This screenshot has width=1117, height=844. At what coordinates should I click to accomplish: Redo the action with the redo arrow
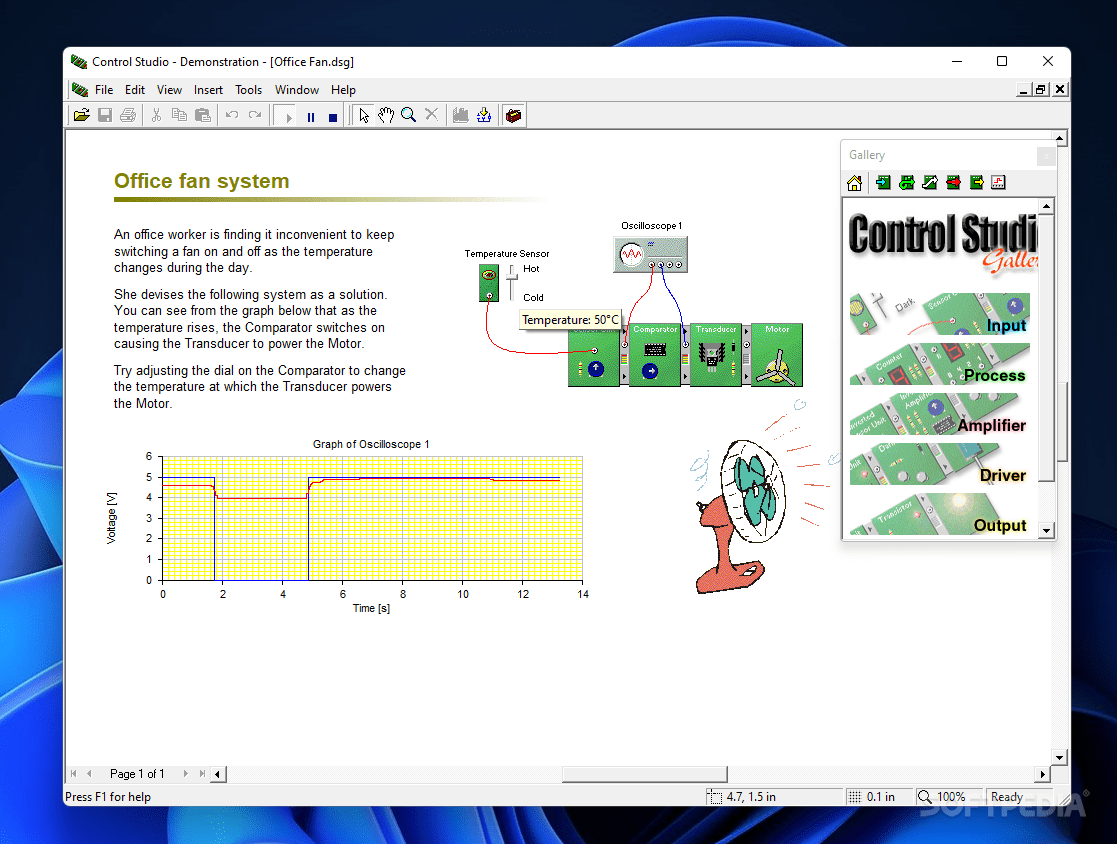tap(255, 115)
